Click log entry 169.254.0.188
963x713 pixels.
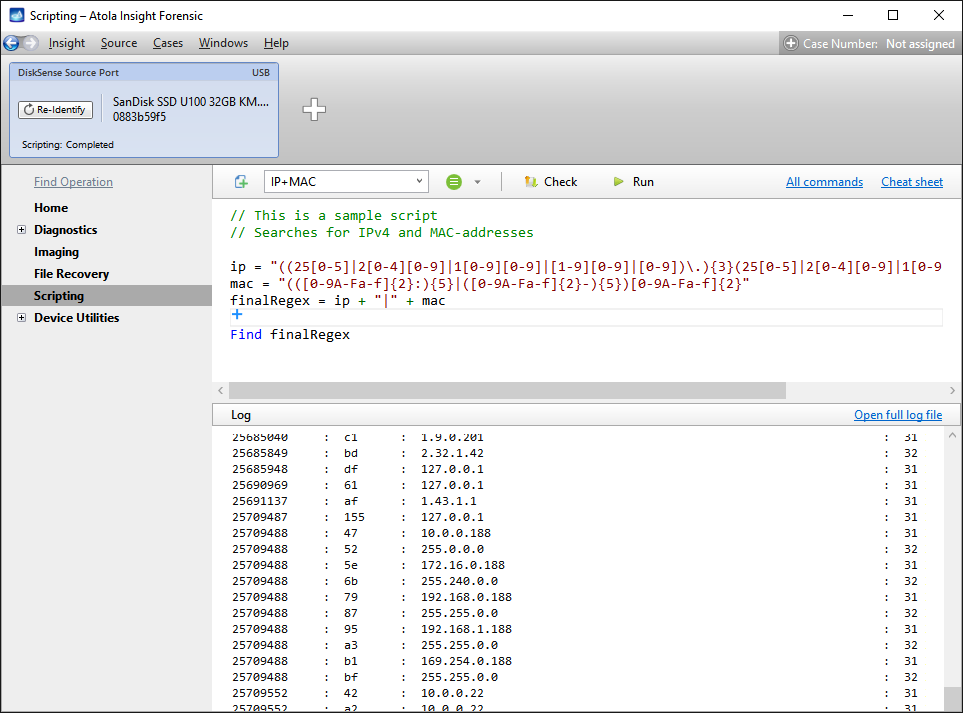(x=466, y=661)
